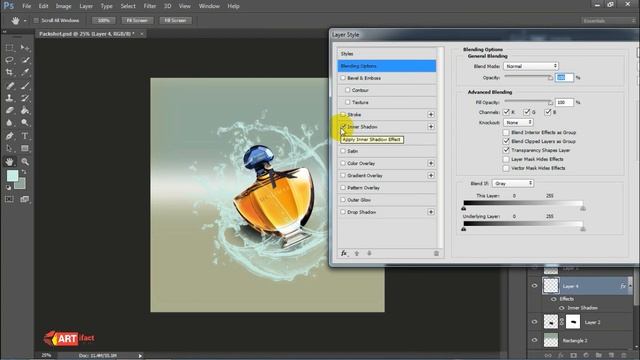The height and width of the screenshot is (360, 640).
Task: Add another Drop Shadow with plus button
Action: (431, 212)
